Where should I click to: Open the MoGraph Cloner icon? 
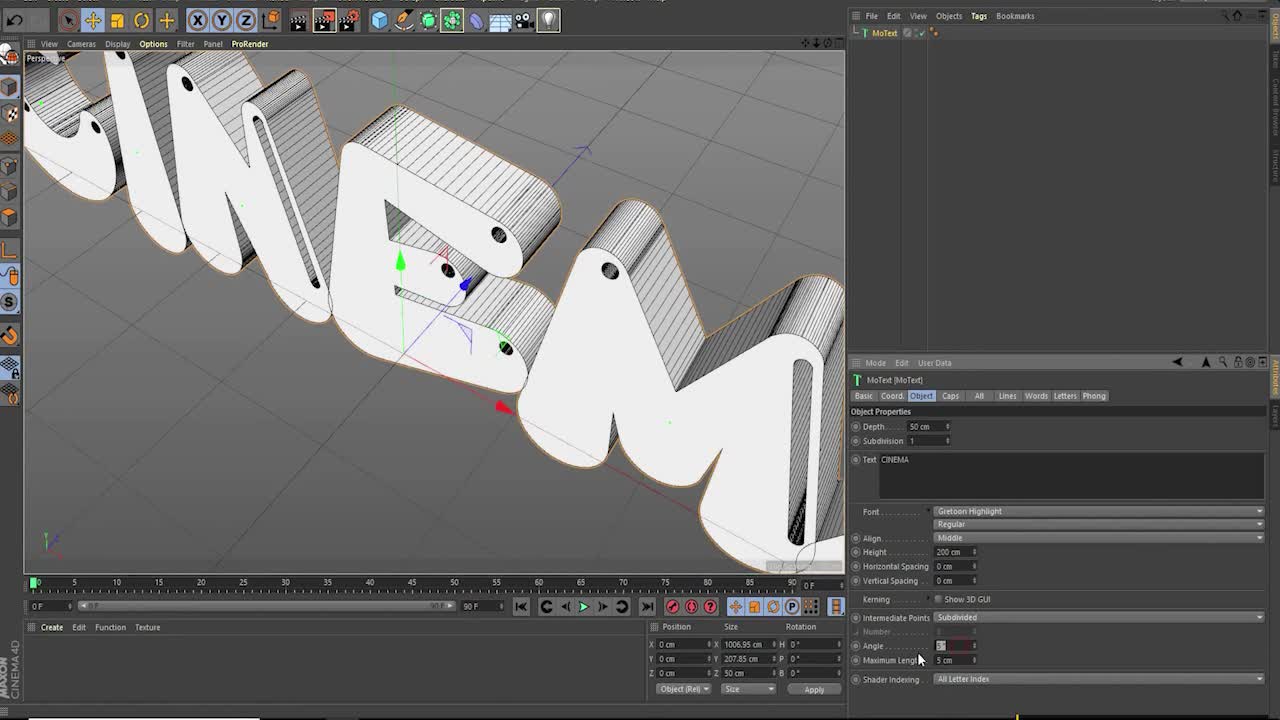click(452, 20)
